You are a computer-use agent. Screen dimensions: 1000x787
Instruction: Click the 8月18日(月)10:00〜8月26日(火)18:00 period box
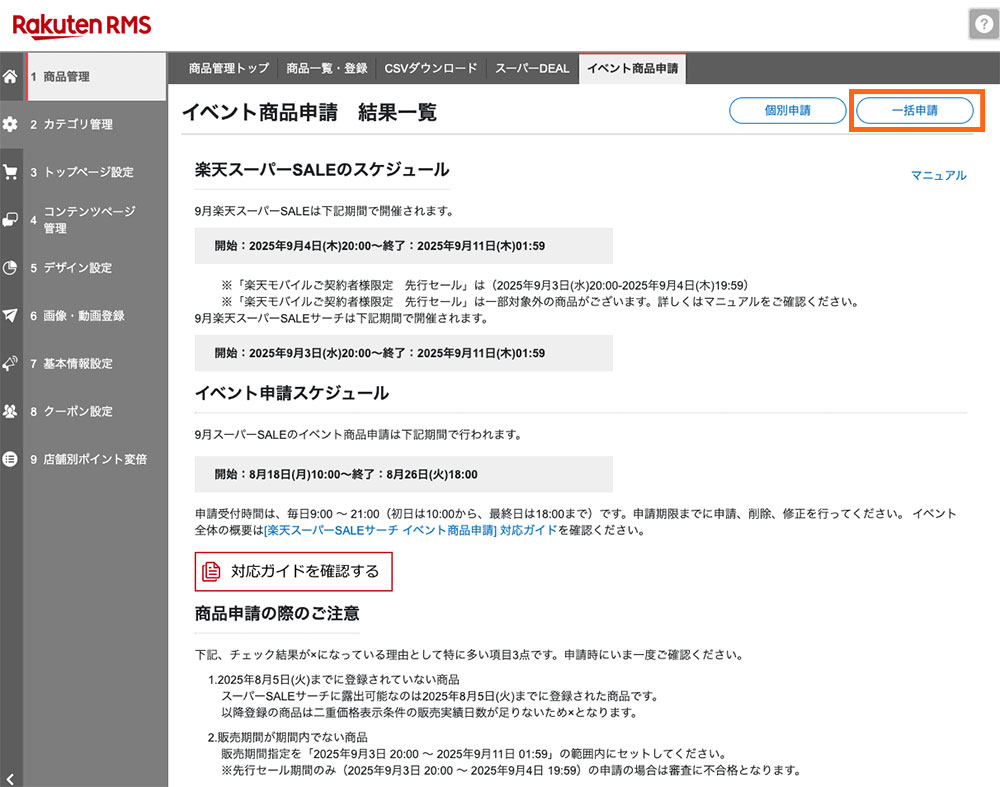[x=404, y=474]
